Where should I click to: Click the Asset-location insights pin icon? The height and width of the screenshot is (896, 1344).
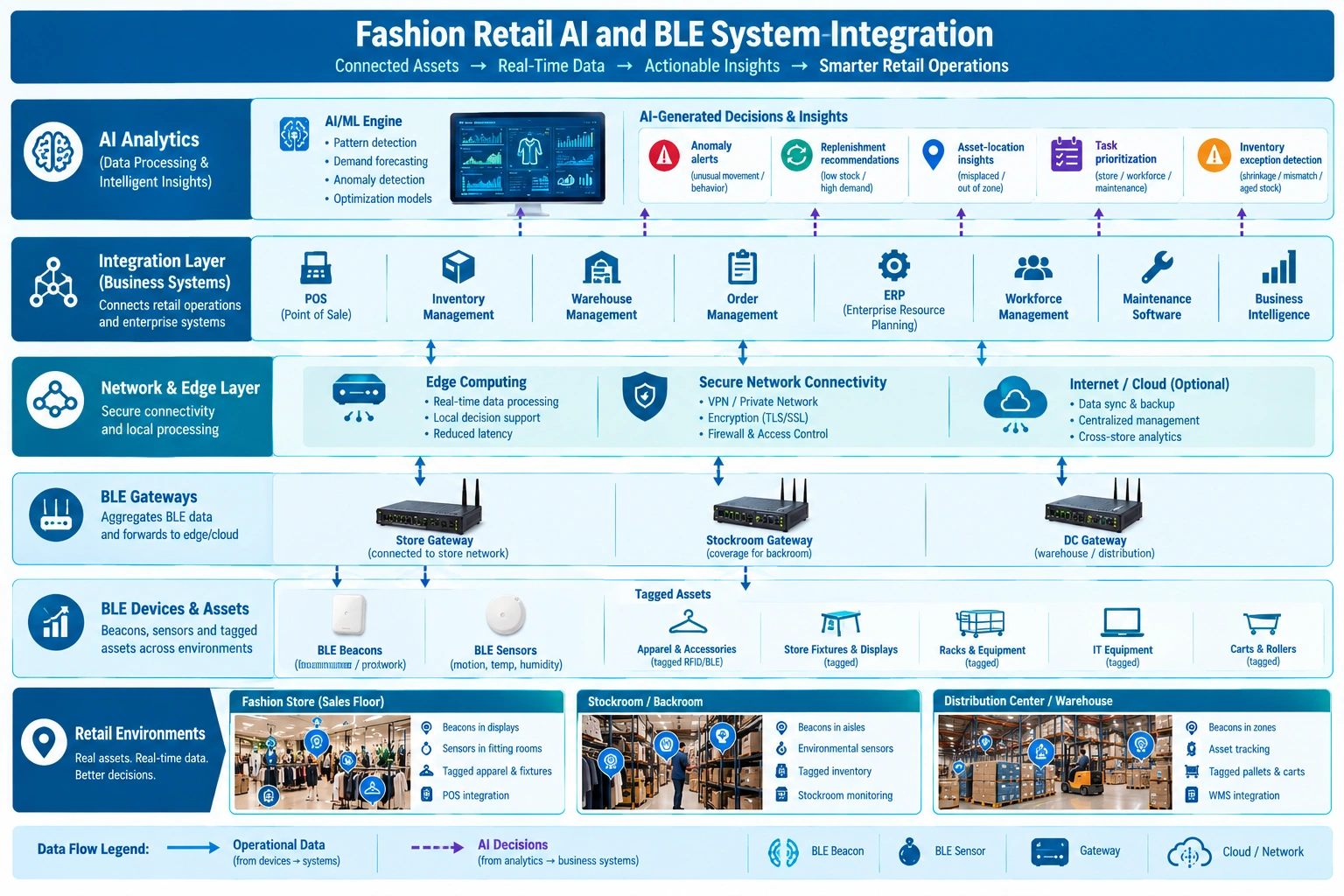(934, 155)
